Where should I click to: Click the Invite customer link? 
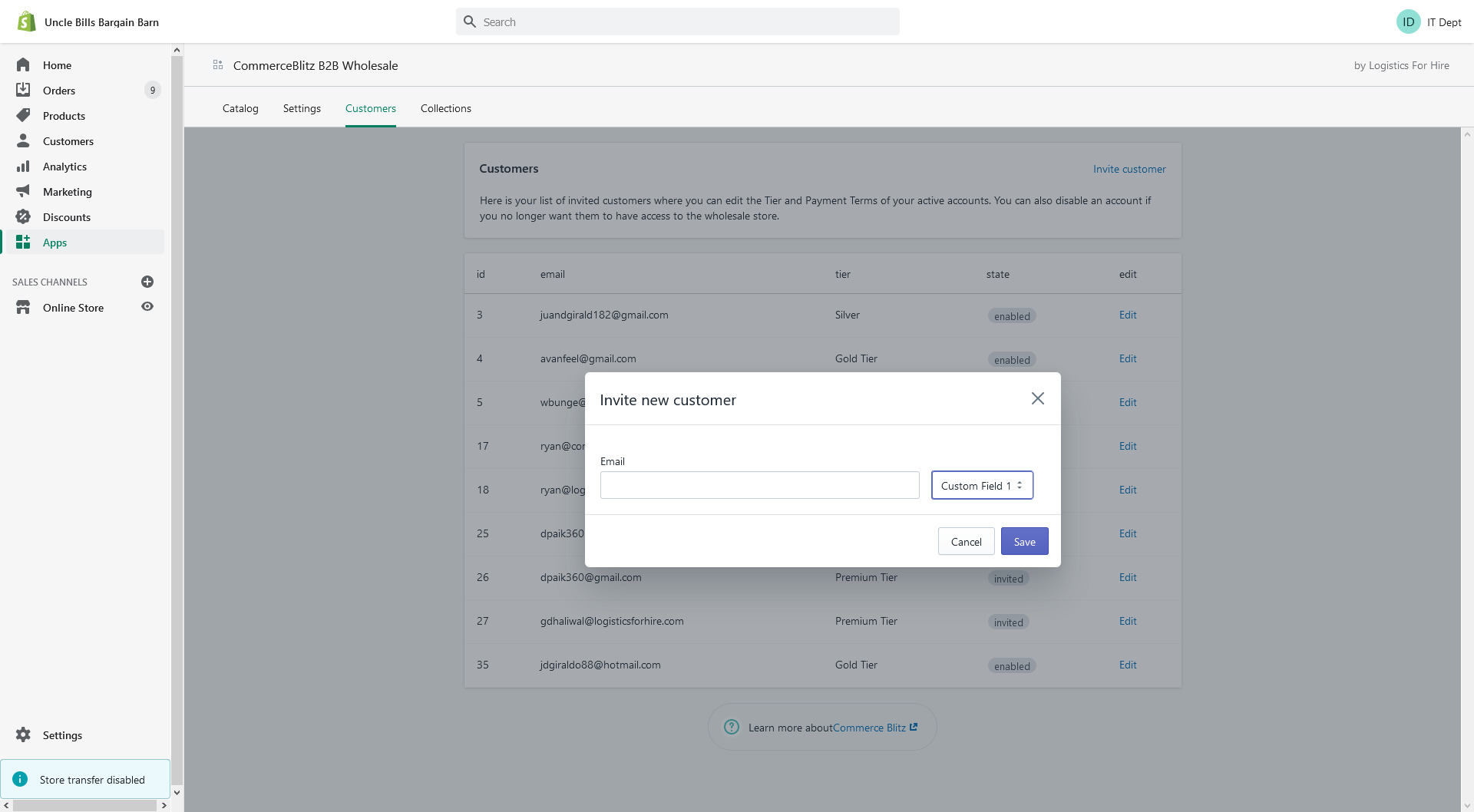click(x=1129, y=169)
